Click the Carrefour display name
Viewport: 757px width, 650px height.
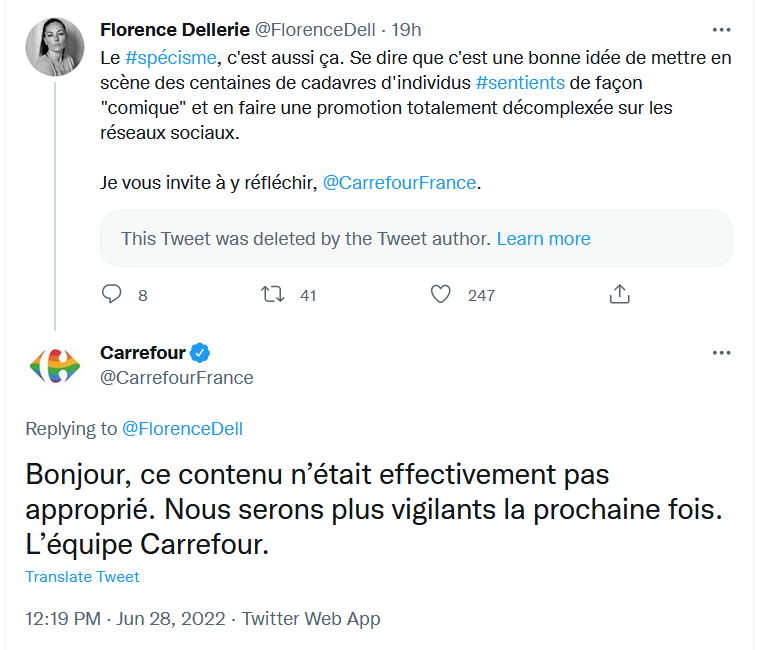click(x=143, y=353)
